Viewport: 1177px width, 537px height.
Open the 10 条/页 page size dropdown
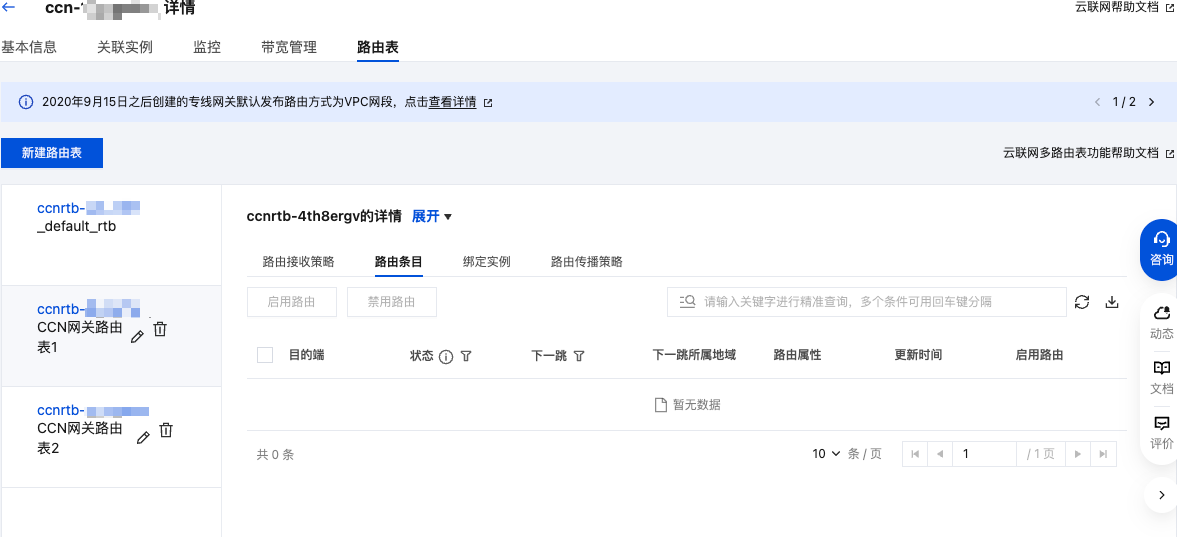(x=826, y=454)
